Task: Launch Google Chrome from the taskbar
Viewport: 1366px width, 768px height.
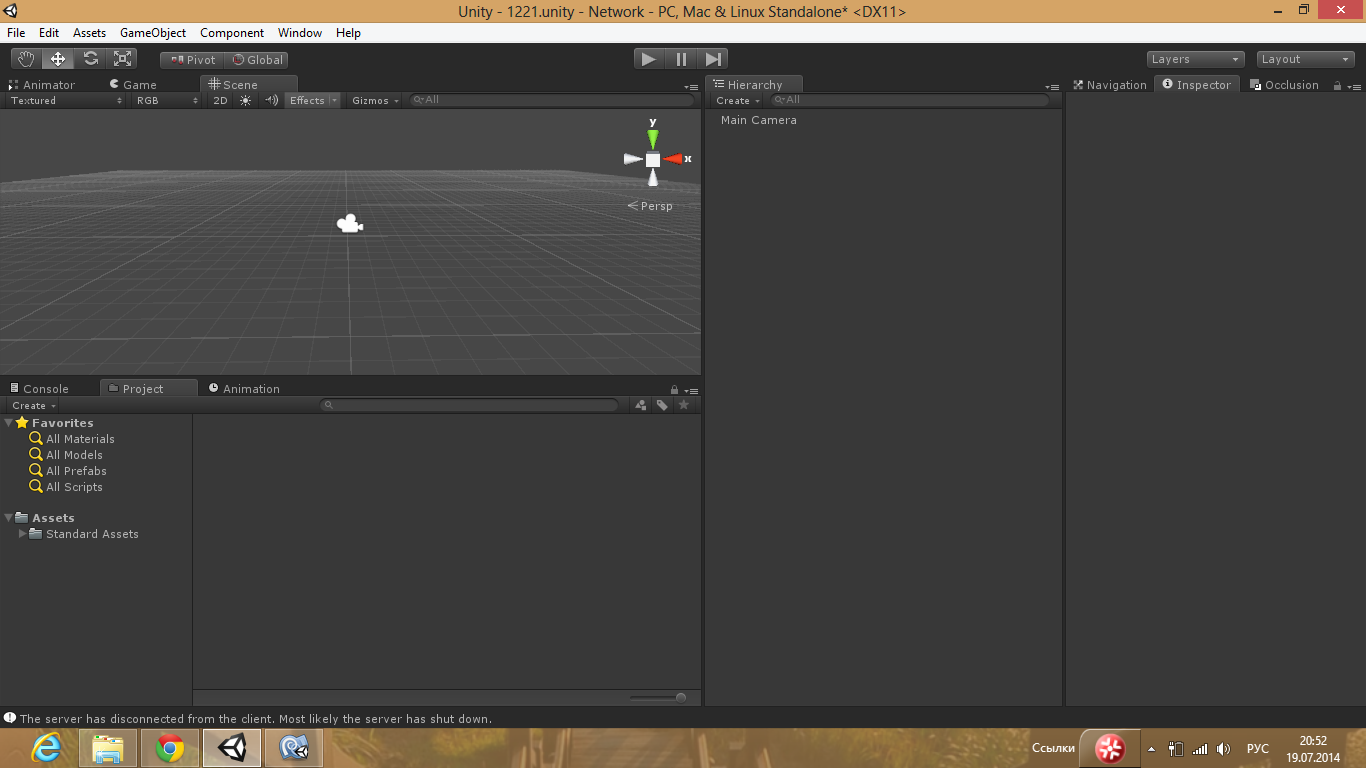Action: click(170, 748)
